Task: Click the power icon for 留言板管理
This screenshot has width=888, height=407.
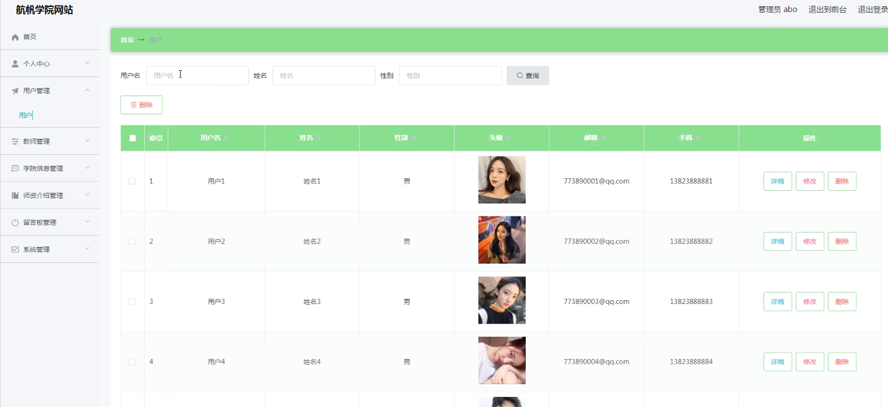Action: [x=15, y=223]
